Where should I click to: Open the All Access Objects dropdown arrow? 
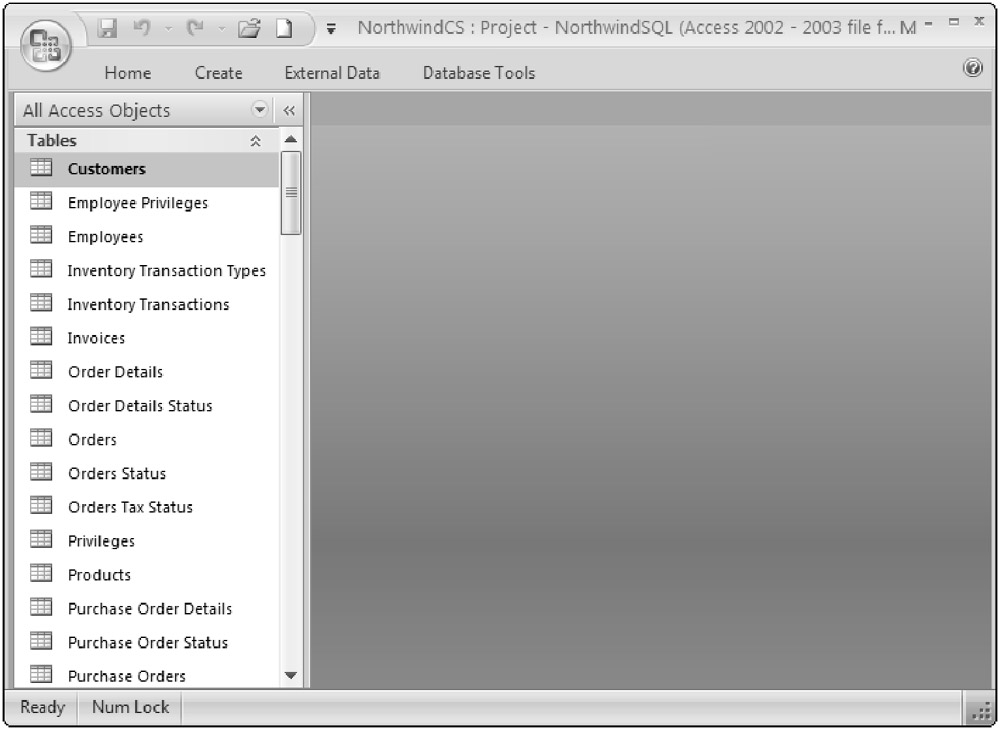pos(260,110)
